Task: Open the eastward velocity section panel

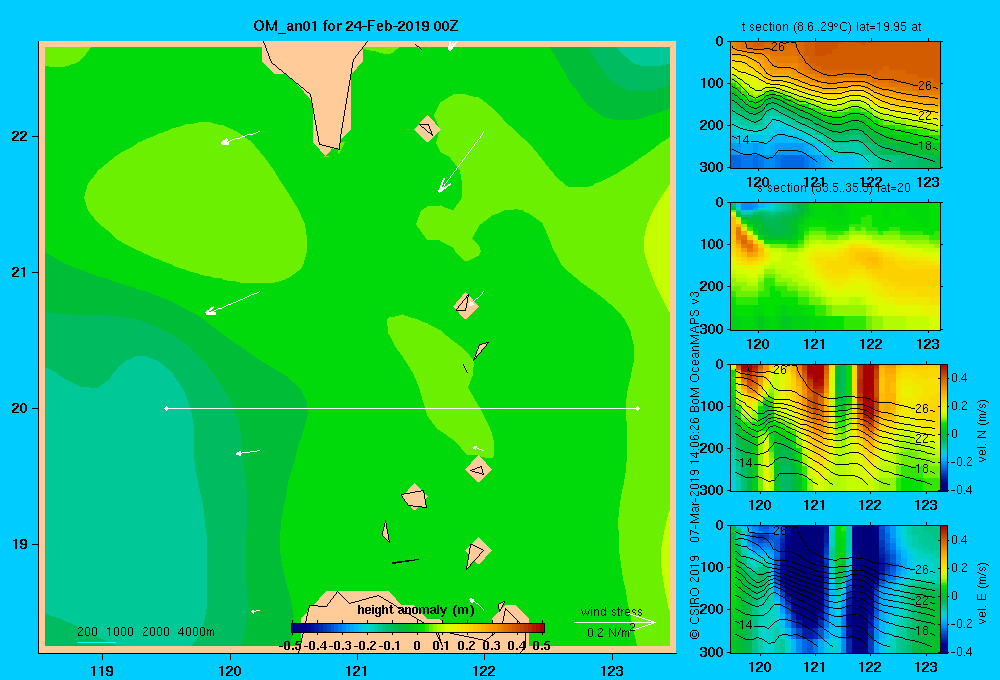Action: pos(835,589)
